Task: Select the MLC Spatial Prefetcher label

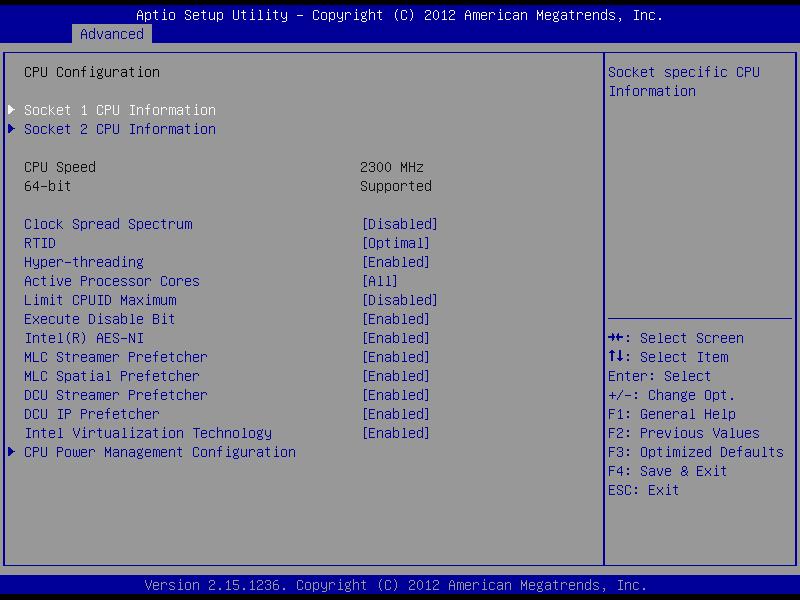Action: (x=112, y=376)
